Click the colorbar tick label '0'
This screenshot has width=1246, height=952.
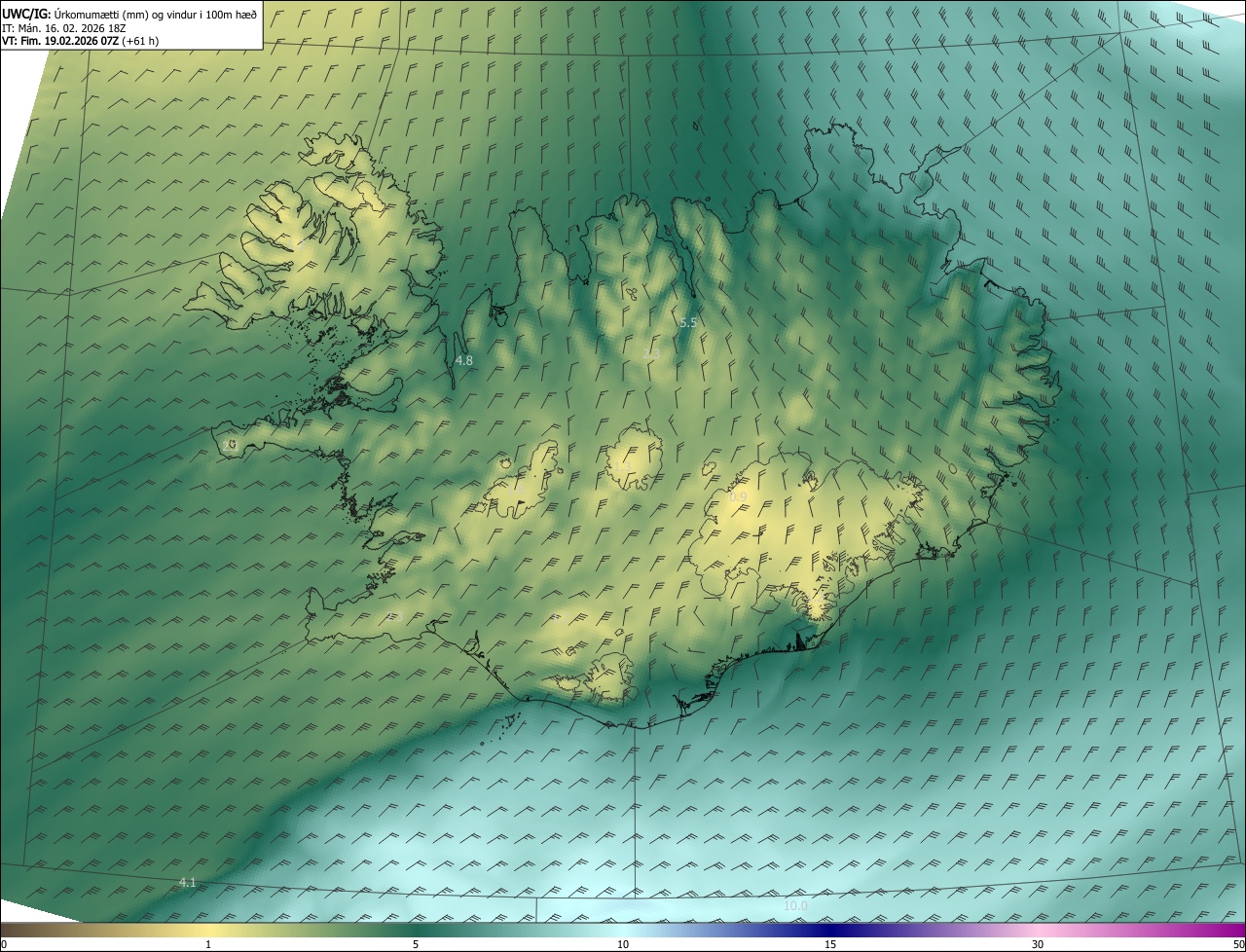(4, 944)
